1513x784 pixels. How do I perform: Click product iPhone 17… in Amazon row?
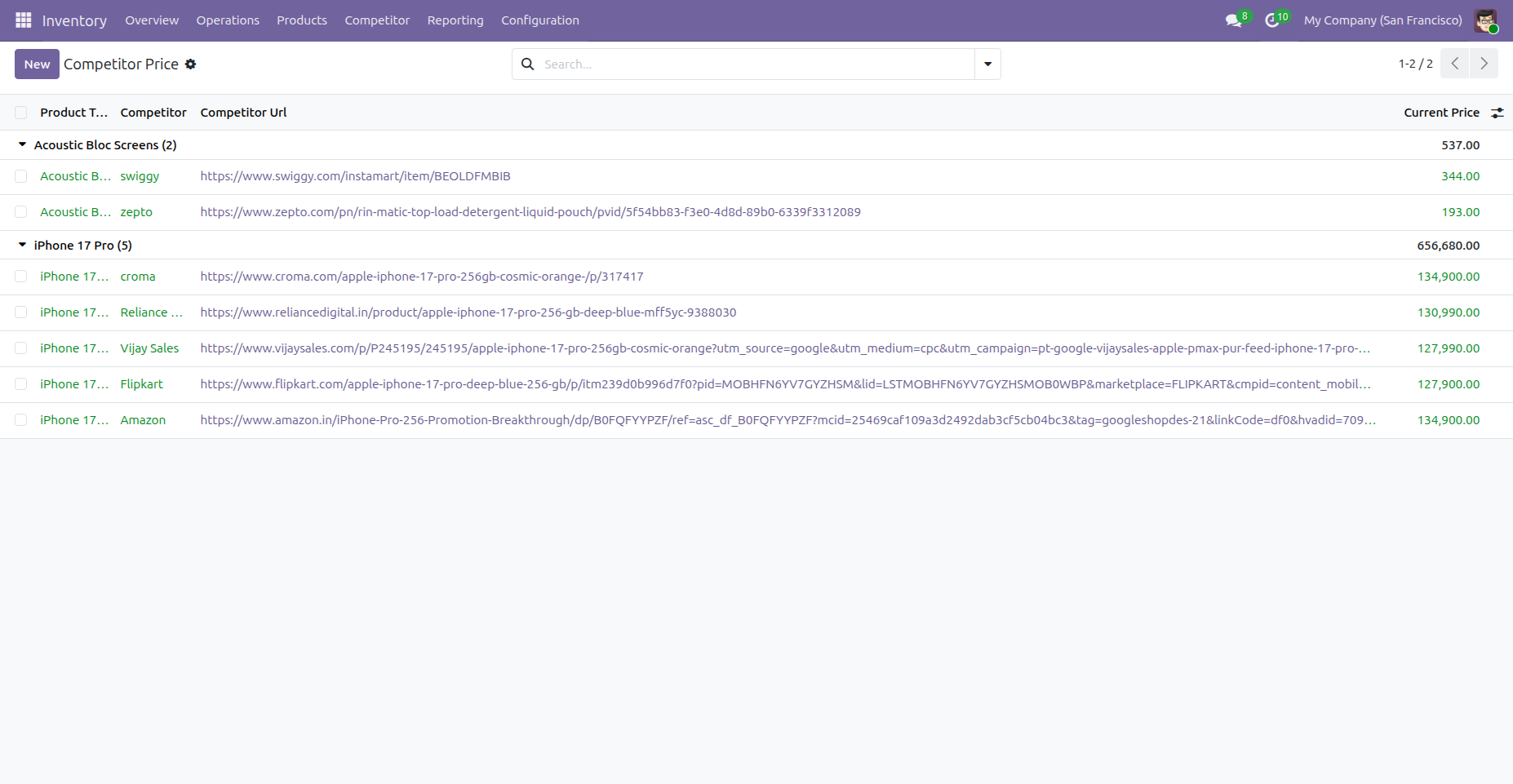click(x=74, y=420)
